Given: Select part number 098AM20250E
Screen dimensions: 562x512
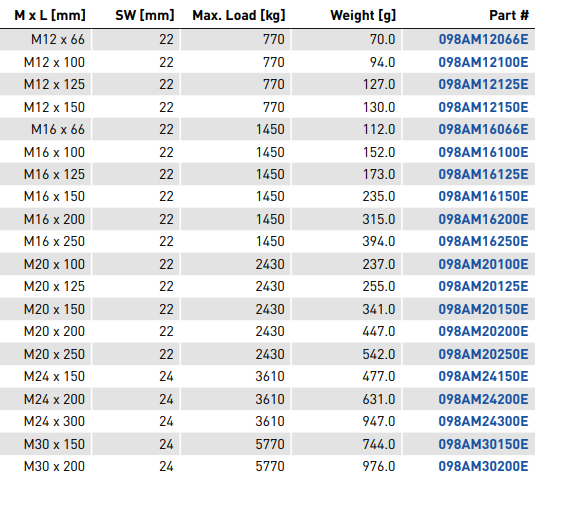Looking at the screenshot, I should click(x=483, y=354).
